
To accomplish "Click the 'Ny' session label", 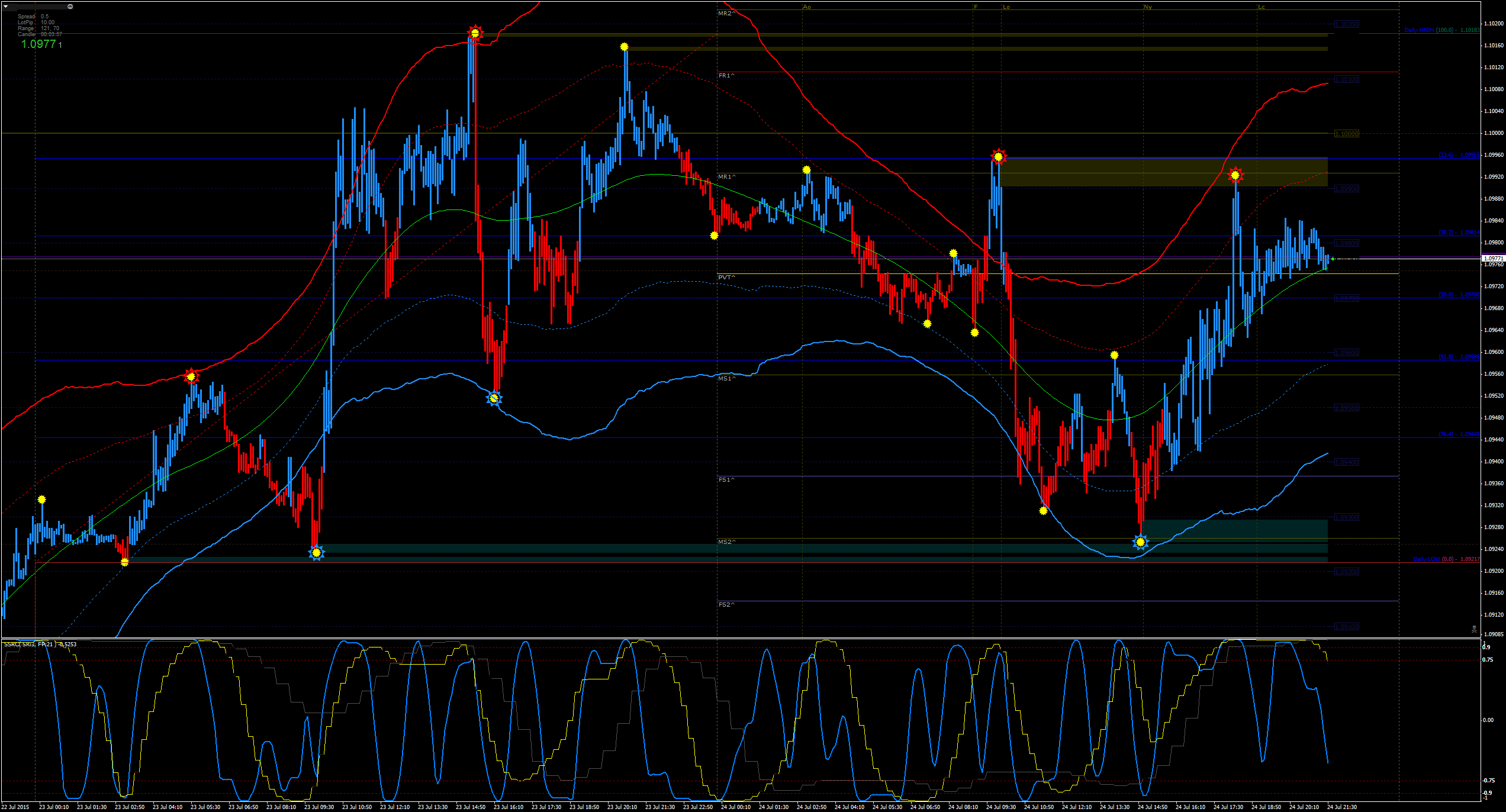I will [1148, 7].
